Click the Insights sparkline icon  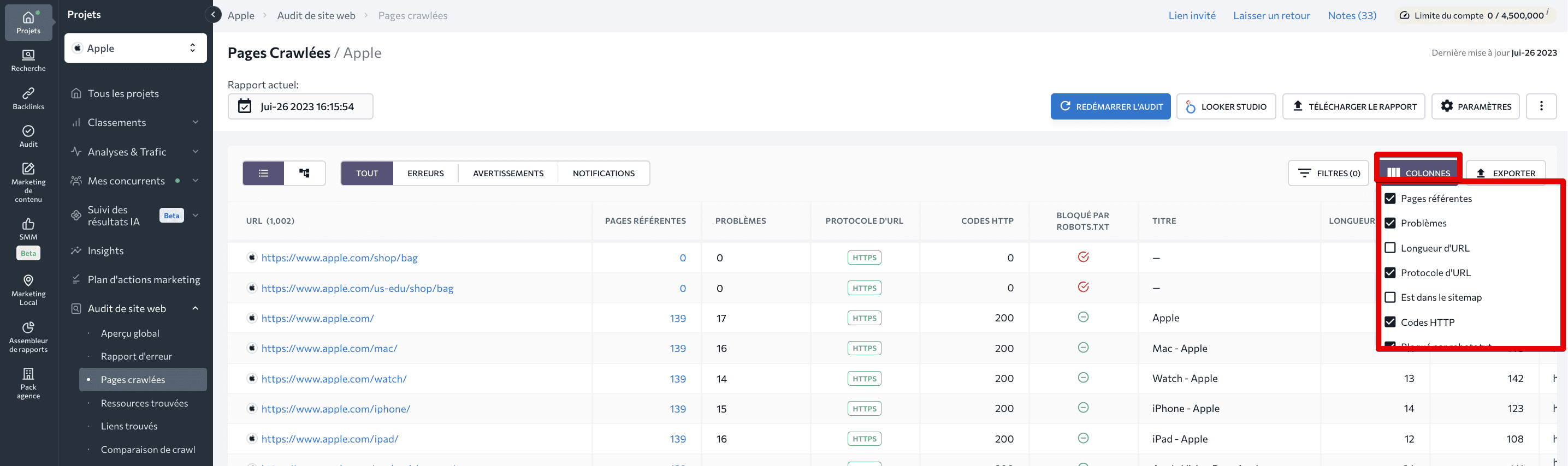76,250
